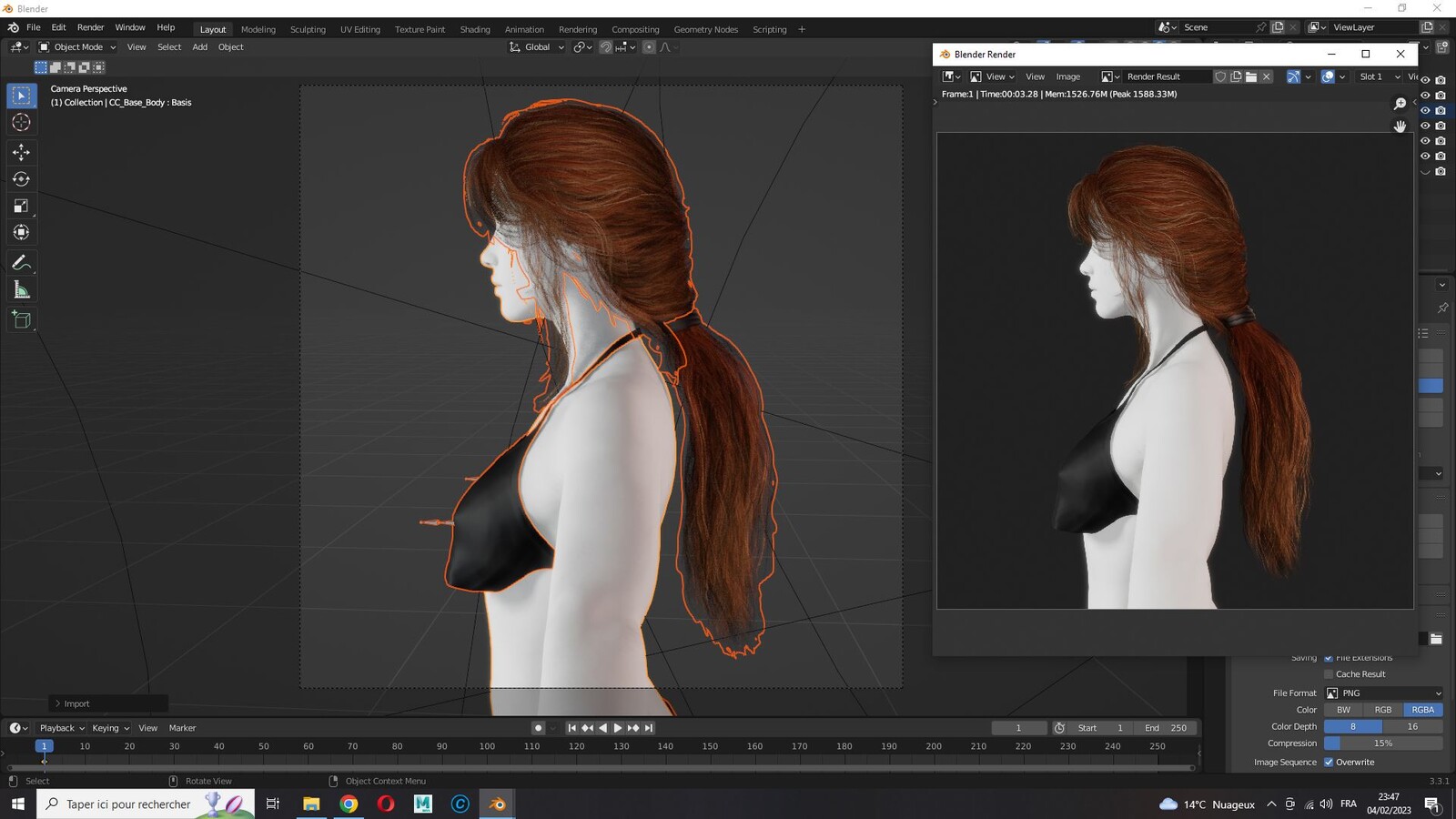
Task: Toggle the Overwrite checkbox
Action: pyautogui.click(x=1329, y=763)
